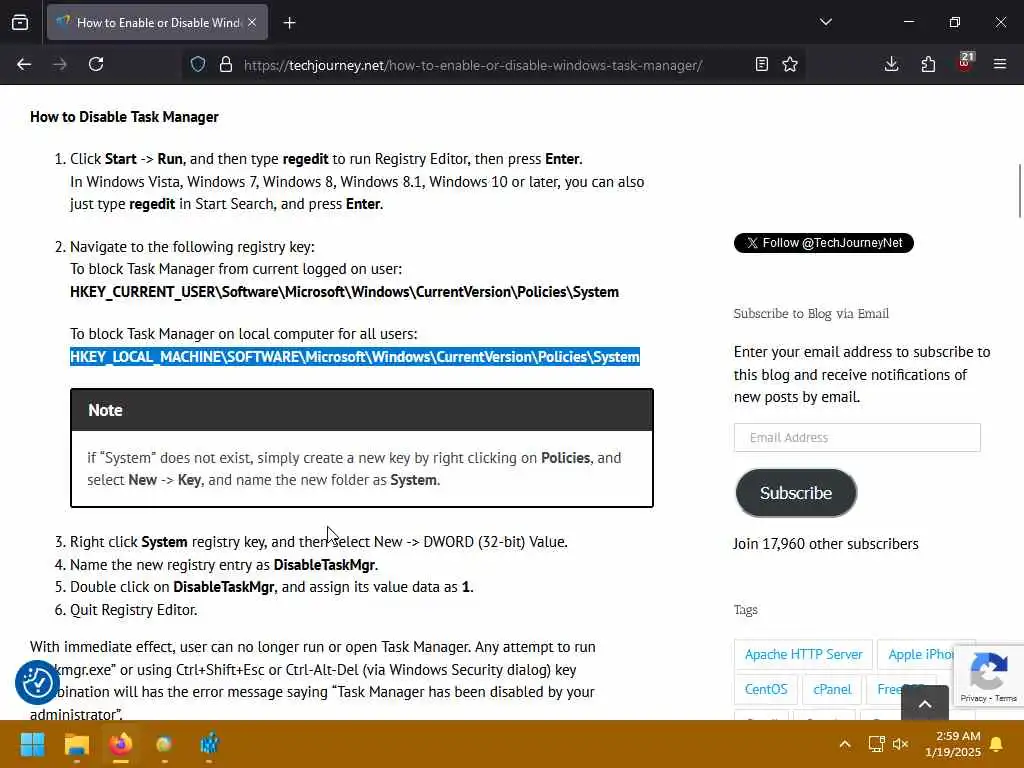
Task: Unmute the volume tray icon
Action: point(901,744)
